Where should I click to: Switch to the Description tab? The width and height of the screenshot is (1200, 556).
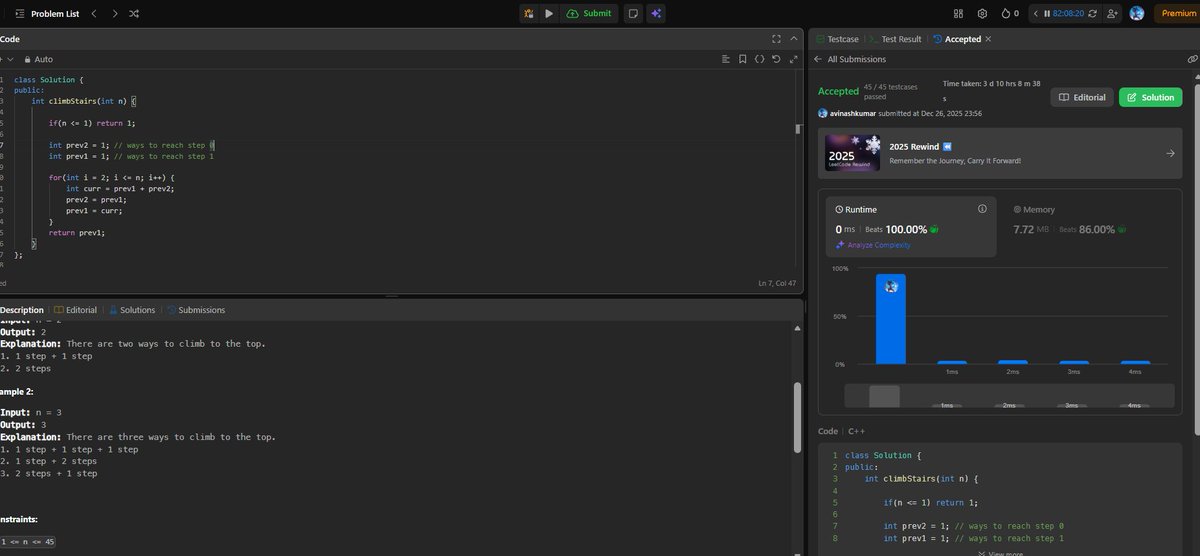pyautogui.click(x=22, y=310)
